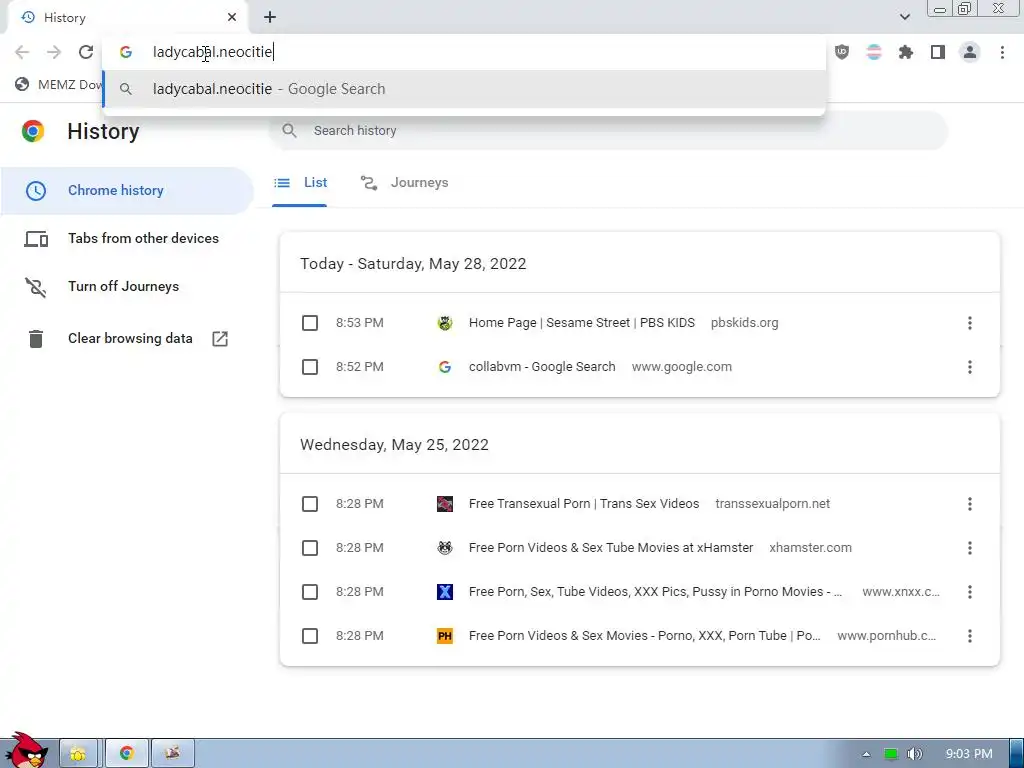Click the PH pornhub favicon
The image size is (1024, 768).
(x=445, y=636)
